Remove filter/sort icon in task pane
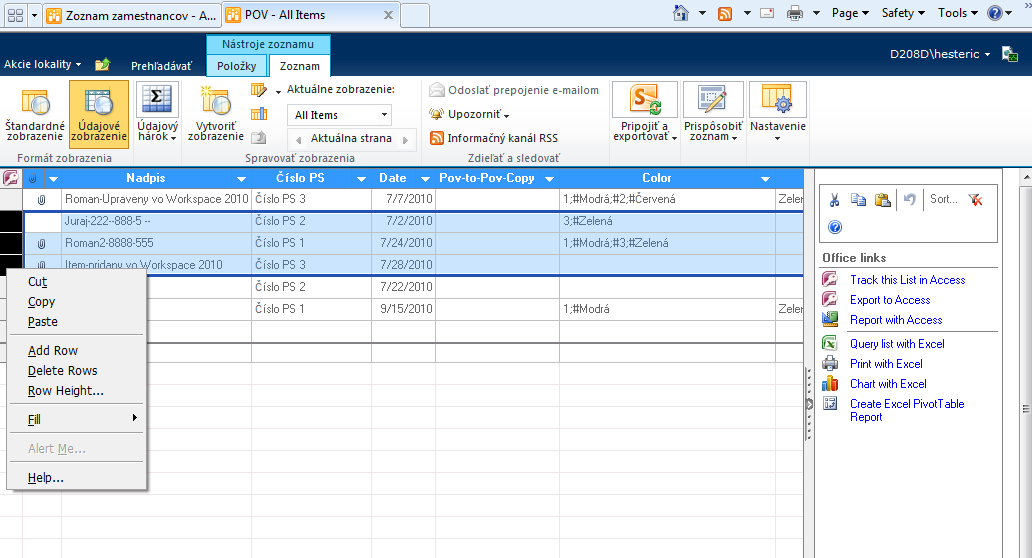Image resolution: width=1032 pixels, height=558 pixels. (975, 200)
